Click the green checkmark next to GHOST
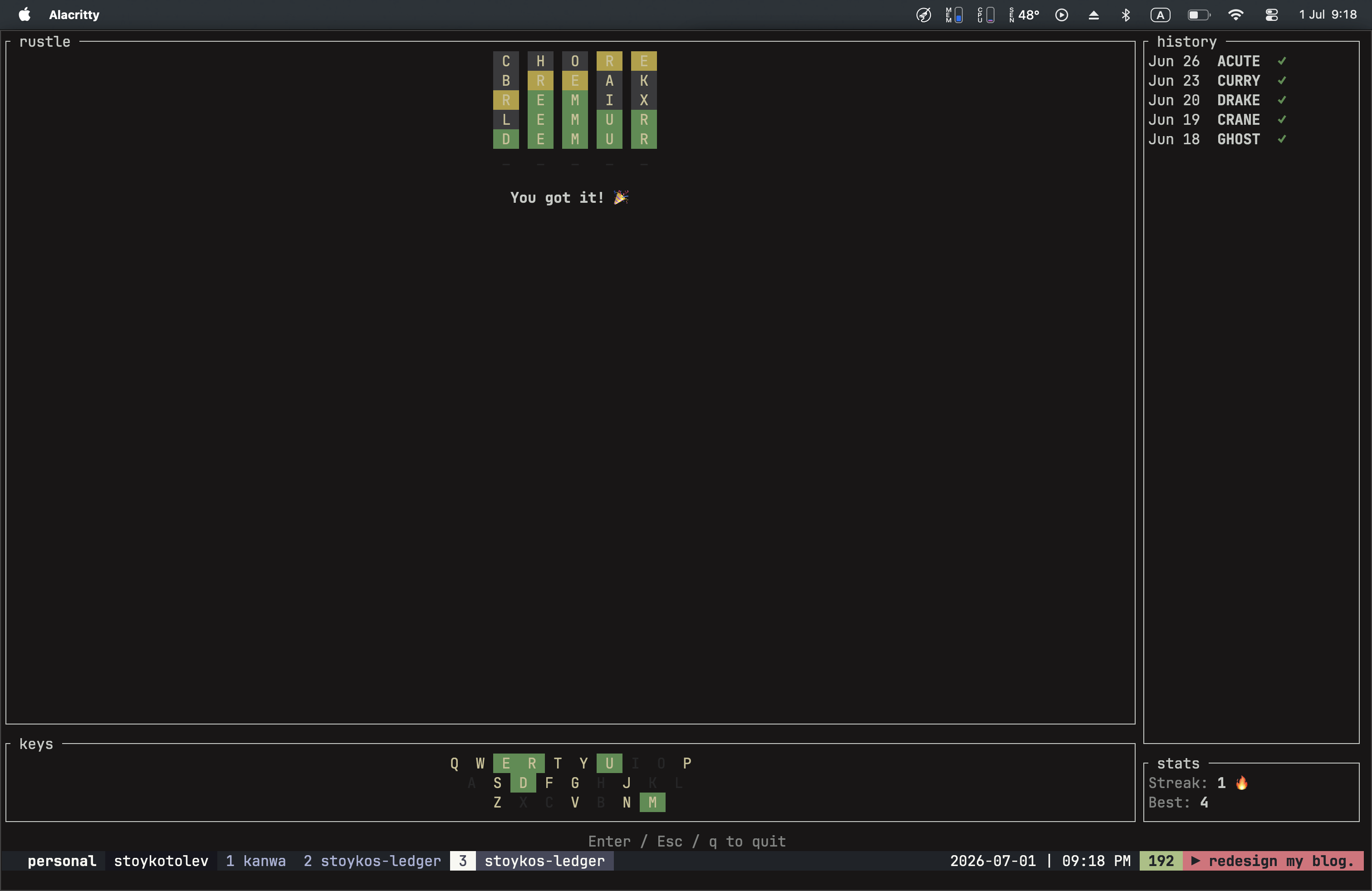This screenshot has height=891, width=1372. pos(1282,139)
